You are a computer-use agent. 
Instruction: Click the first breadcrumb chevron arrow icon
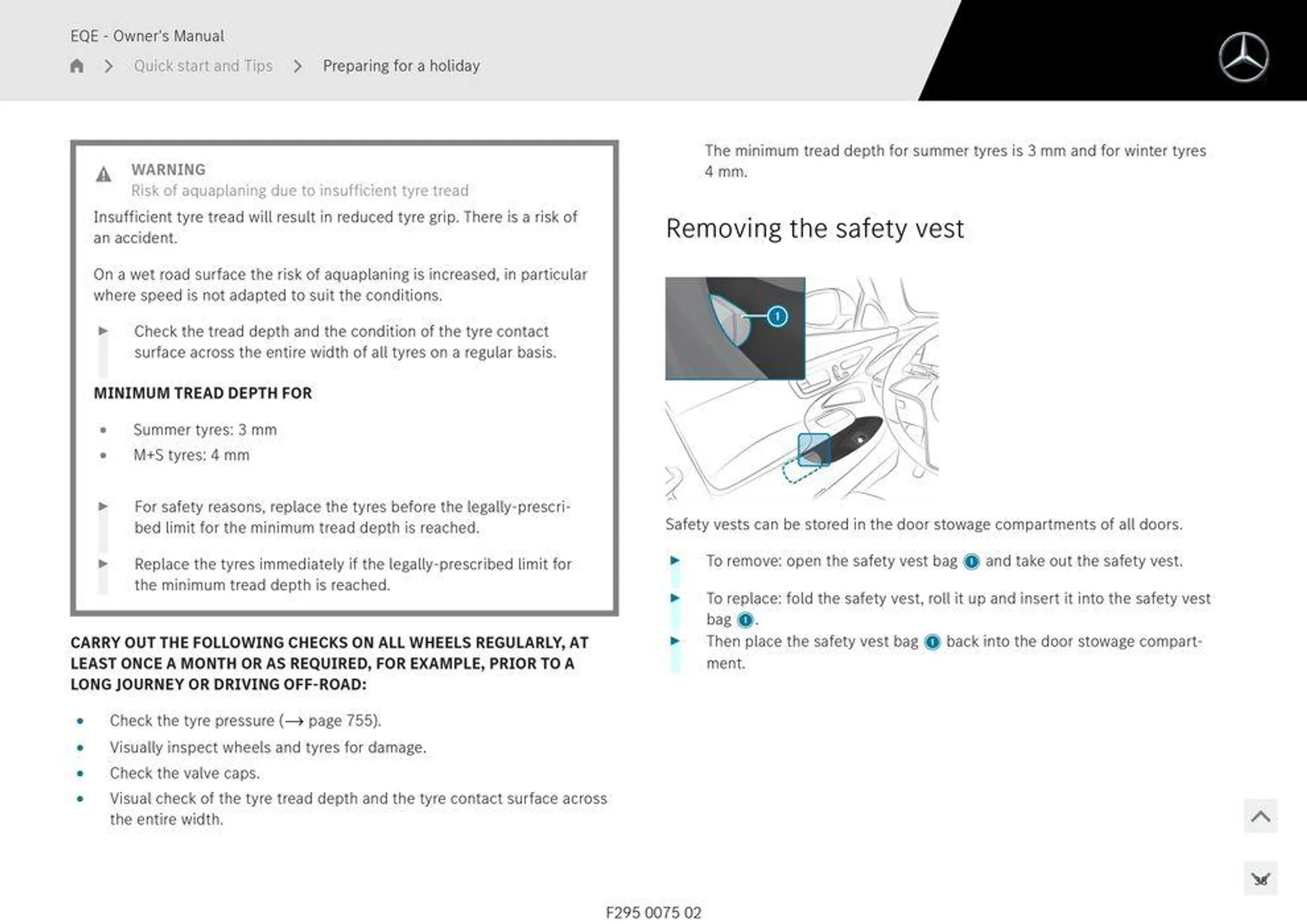[x=110, y=65]
